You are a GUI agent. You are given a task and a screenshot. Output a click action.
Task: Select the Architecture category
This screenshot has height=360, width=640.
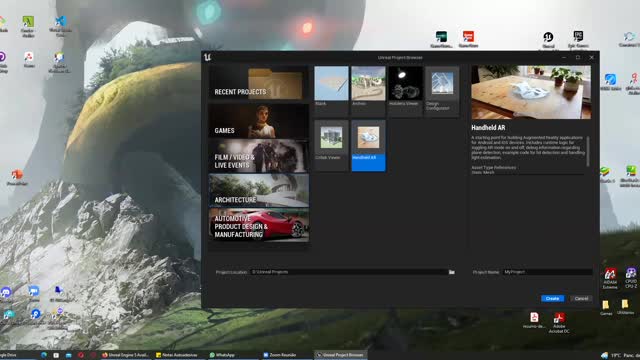[258, 190]
